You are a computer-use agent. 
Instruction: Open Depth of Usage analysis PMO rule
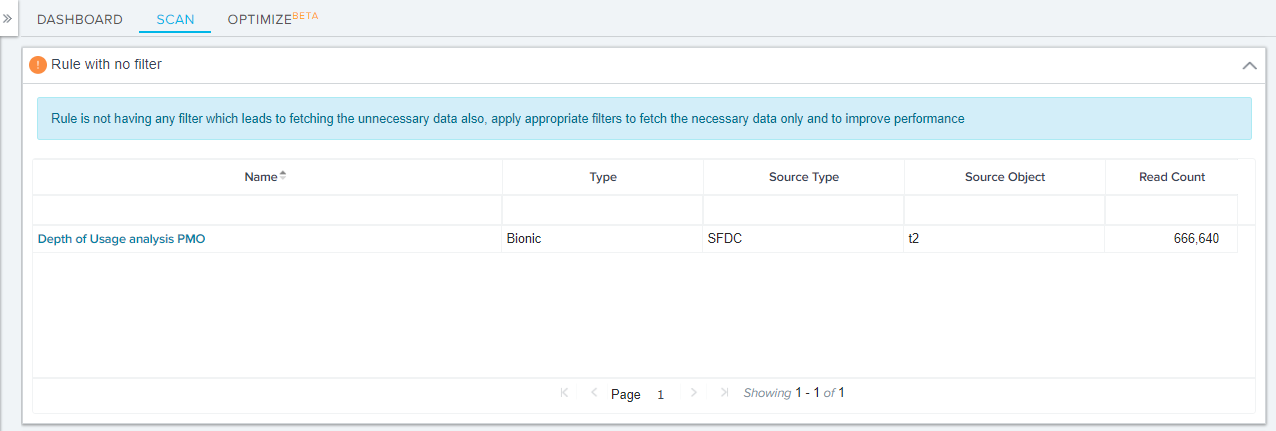[122, 239]
